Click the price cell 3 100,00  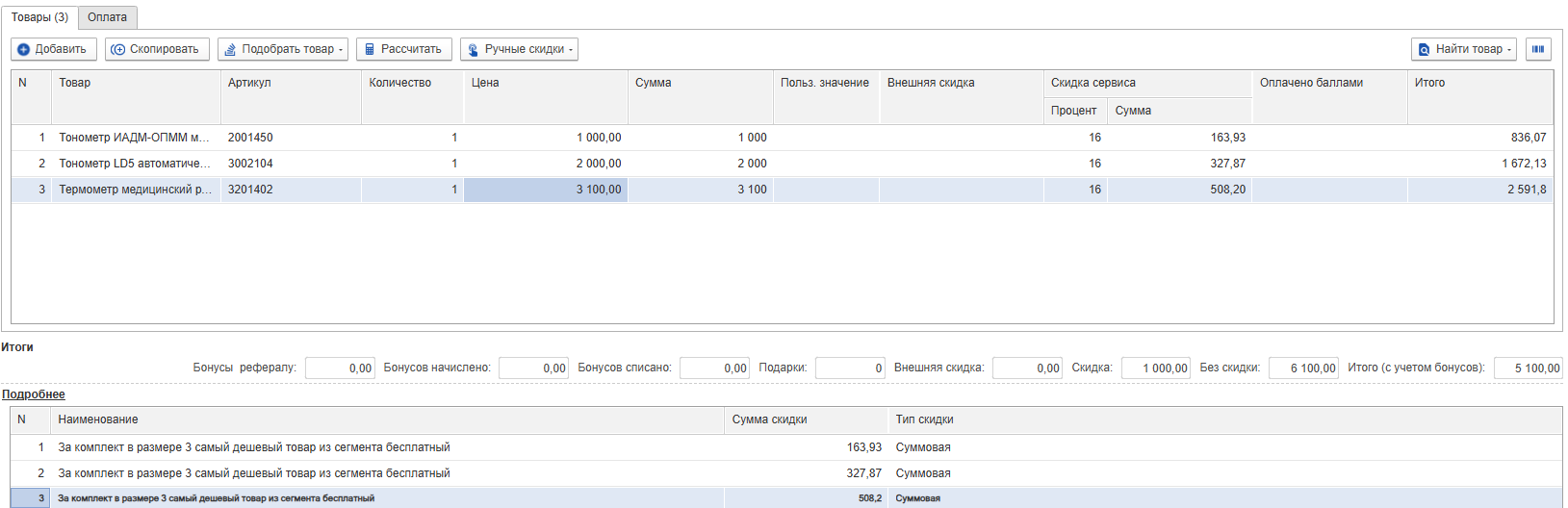[x=546, y=190]
